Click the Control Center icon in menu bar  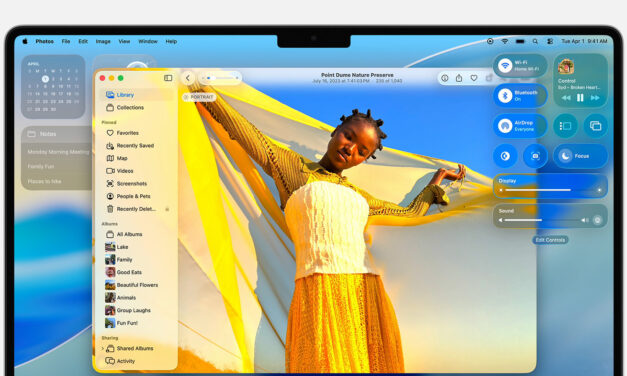(550, 41)
